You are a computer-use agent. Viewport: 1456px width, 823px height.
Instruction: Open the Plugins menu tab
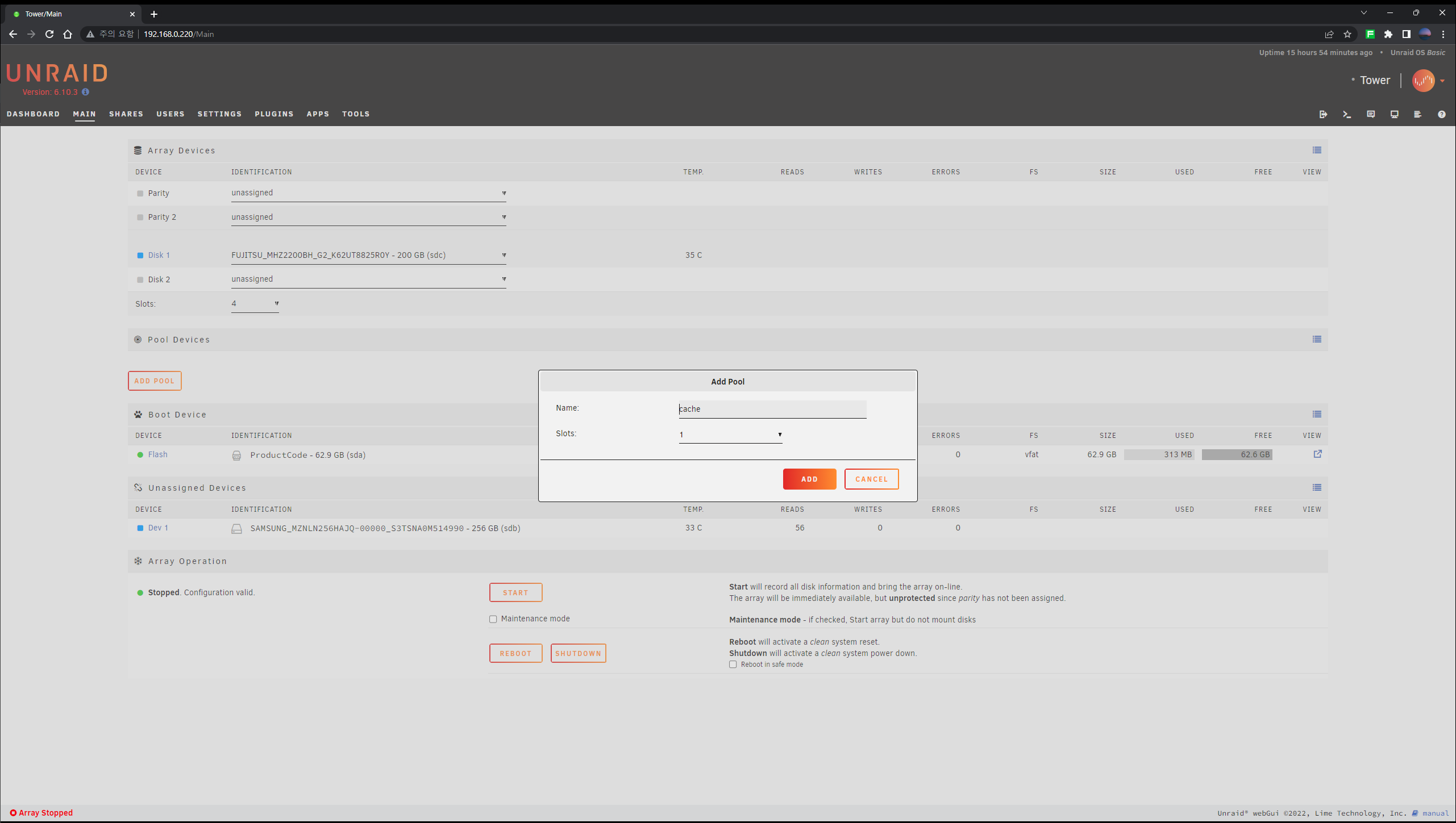click(x=274, y=114)
